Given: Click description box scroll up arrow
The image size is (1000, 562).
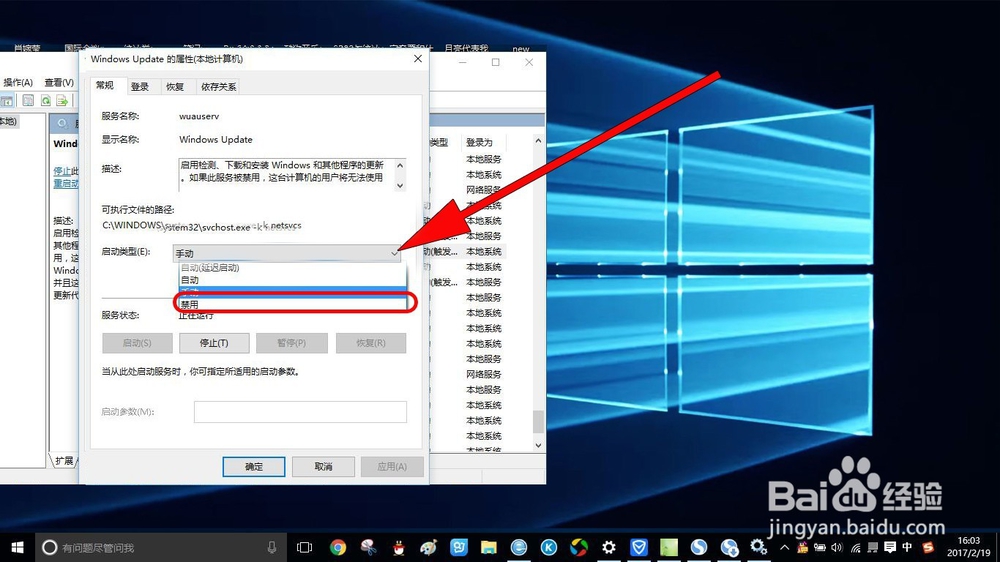Looking at the screenshot, I should (x=400, y=165).
